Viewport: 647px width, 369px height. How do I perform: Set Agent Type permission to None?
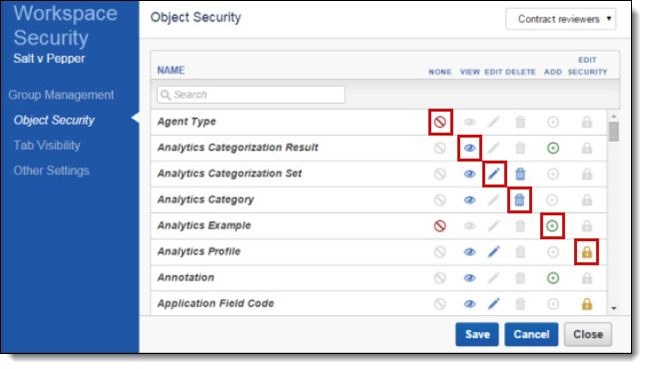[440, 122]
